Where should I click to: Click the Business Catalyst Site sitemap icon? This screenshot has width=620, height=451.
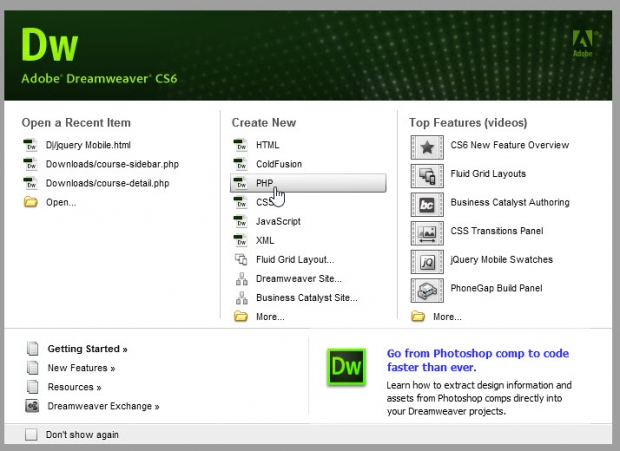click(x=242, y=298)
